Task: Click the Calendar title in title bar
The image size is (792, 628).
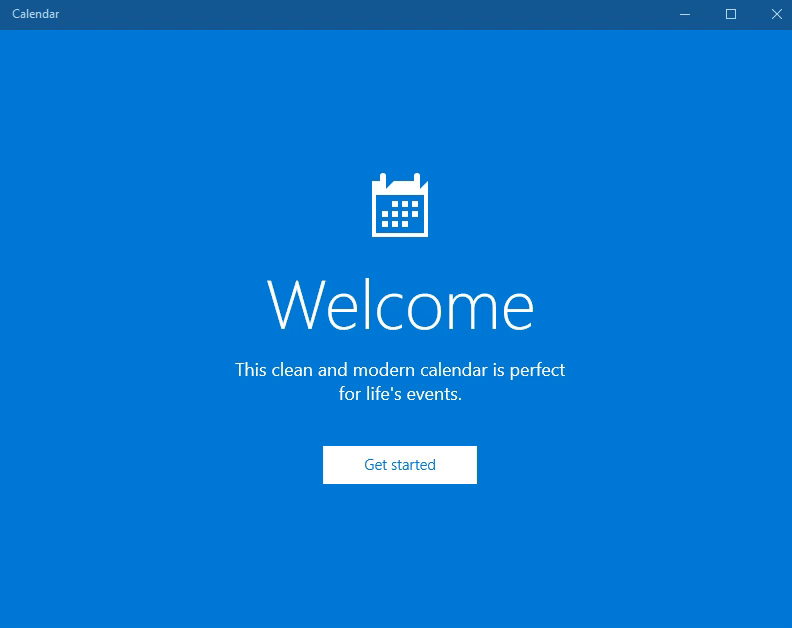Action: pos(35,14)
